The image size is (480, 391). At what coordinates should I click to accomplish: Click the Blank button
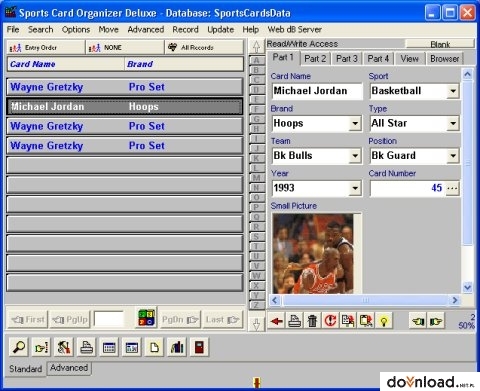440,44
